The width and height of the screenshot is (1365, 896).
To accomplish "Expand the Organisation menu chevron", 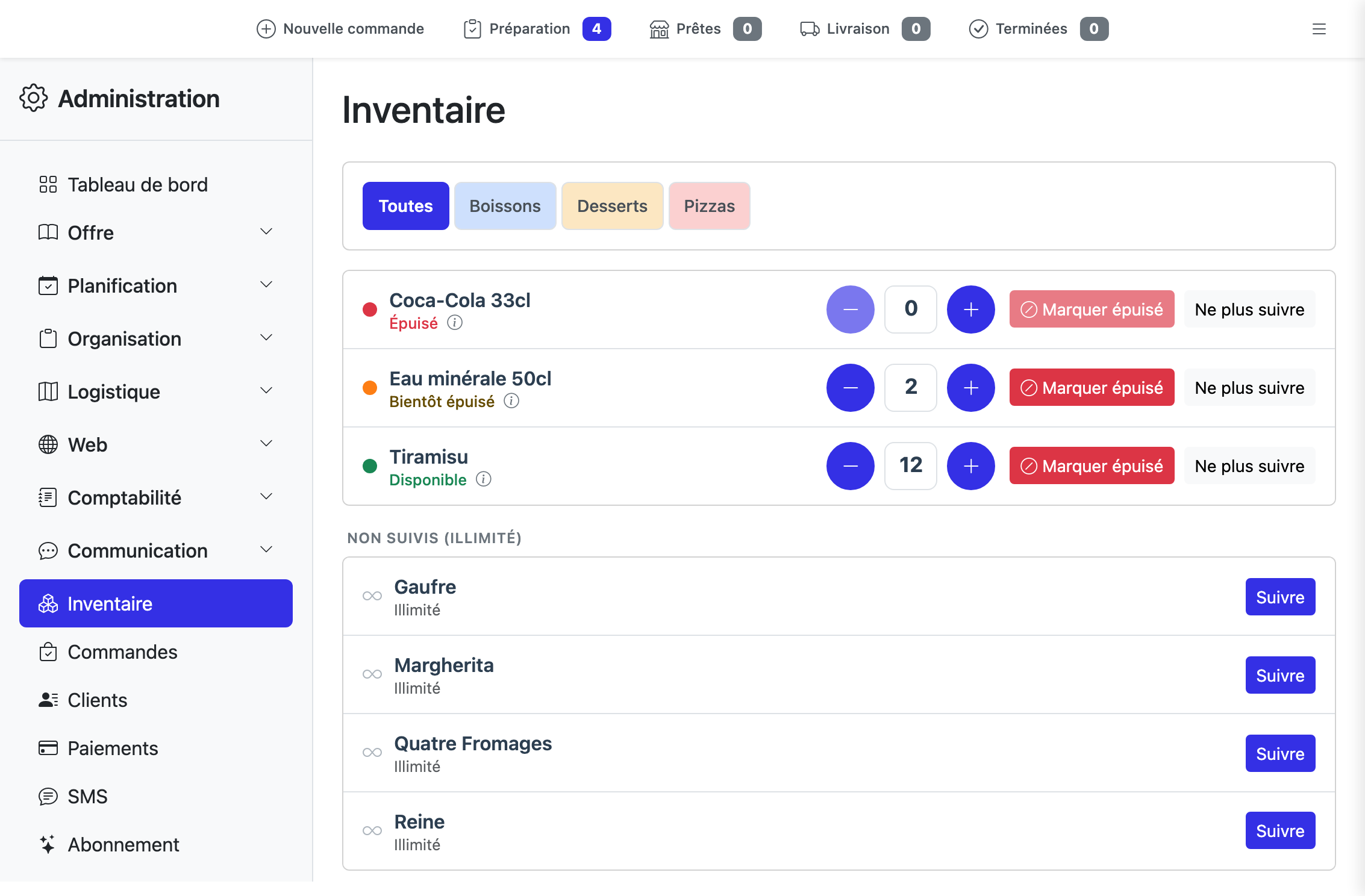I will [266, 338].
